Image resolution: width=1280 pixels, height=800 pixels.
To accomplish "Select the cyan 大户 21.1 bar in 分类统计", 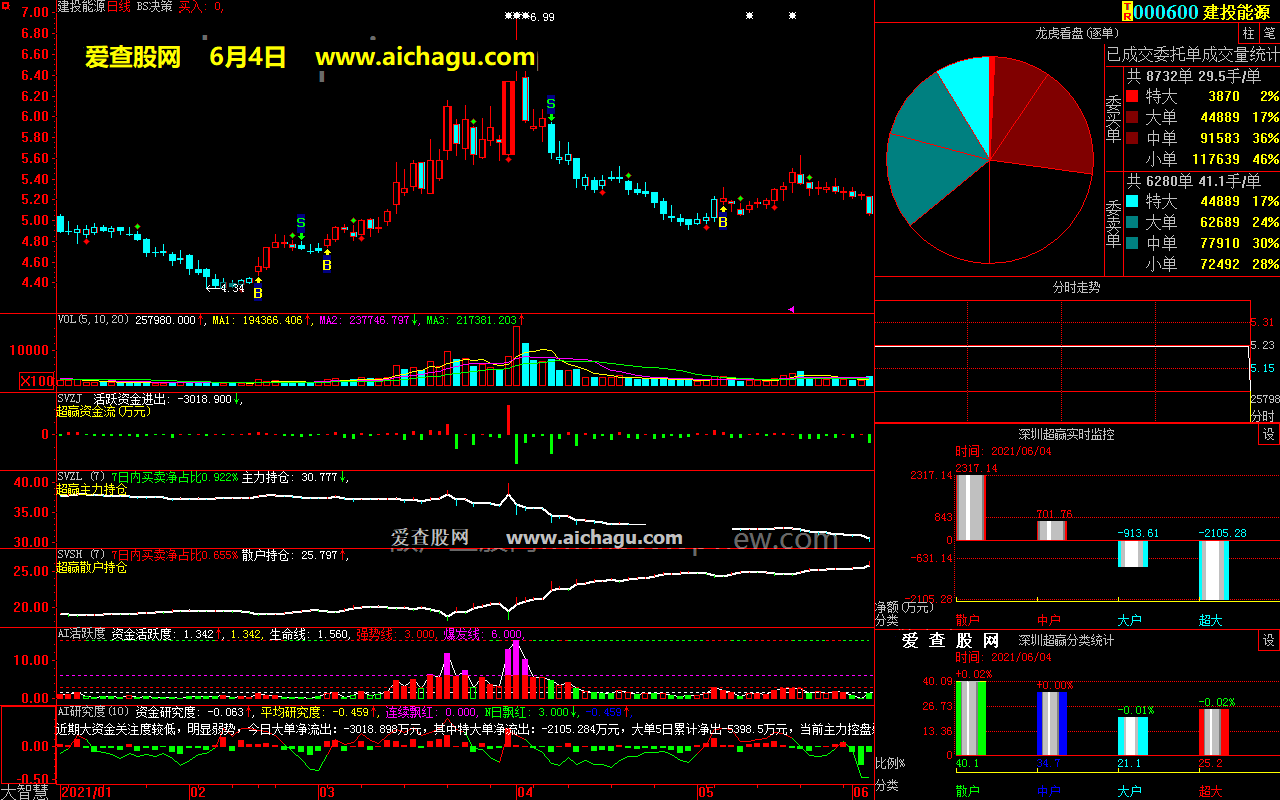I will click(x=1133, y=736).
